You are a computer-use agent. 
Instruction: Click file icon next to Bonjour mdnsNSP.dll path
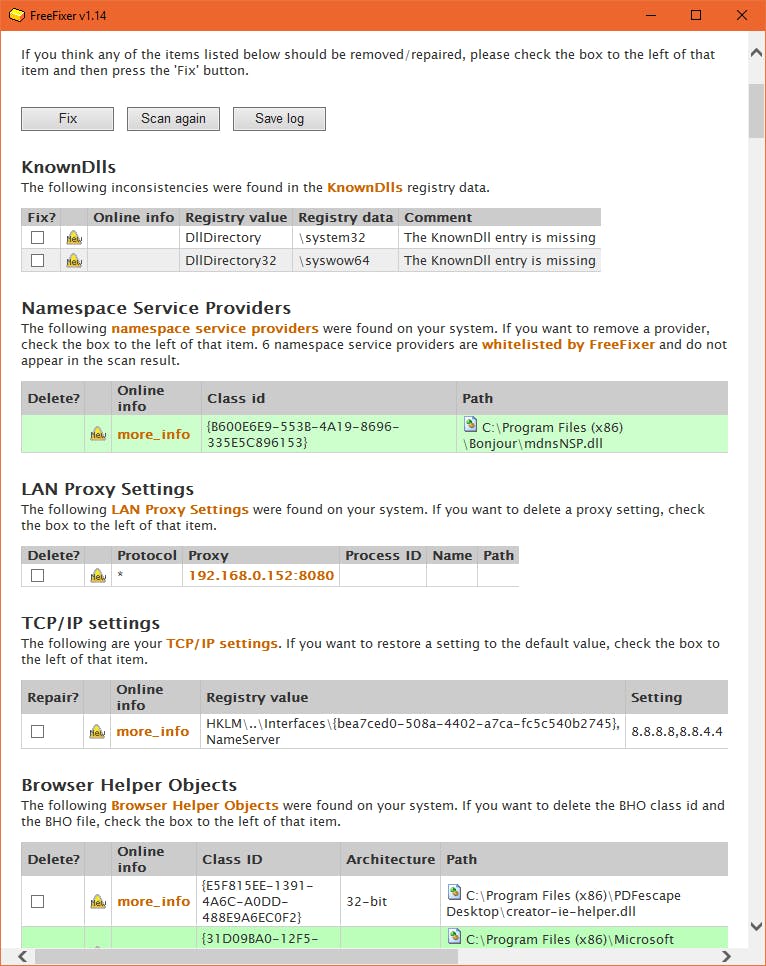click(470, 424)
